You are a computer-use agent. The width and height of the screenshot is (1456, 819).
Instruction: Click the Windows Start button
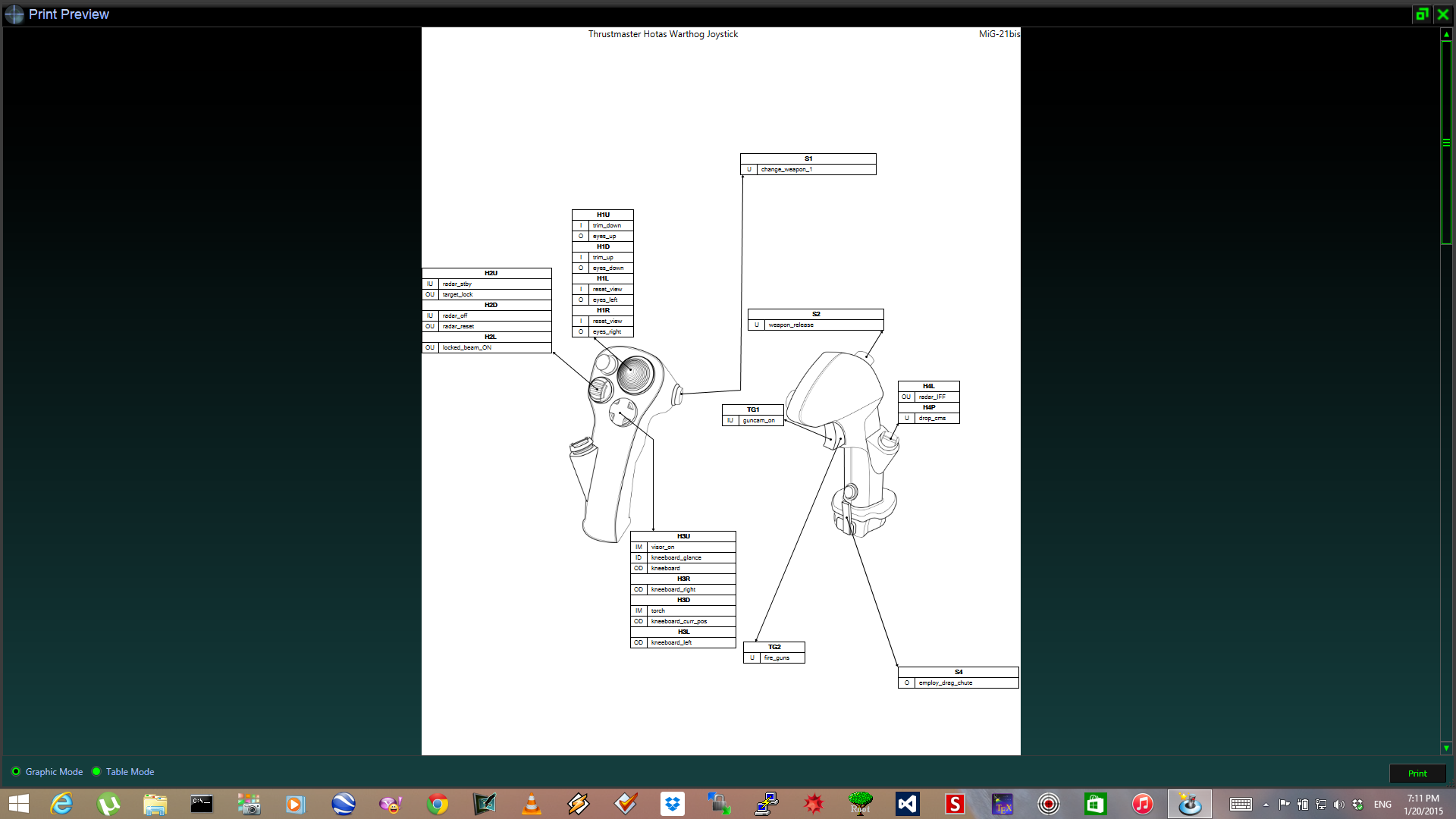pyautogui.click(x=18, y=804)
